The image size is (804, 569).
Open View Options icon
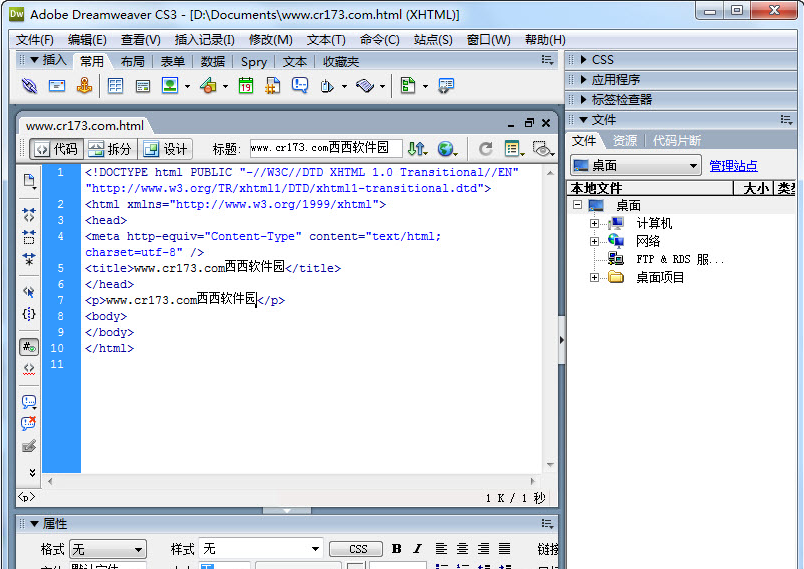tap(514, 149)
